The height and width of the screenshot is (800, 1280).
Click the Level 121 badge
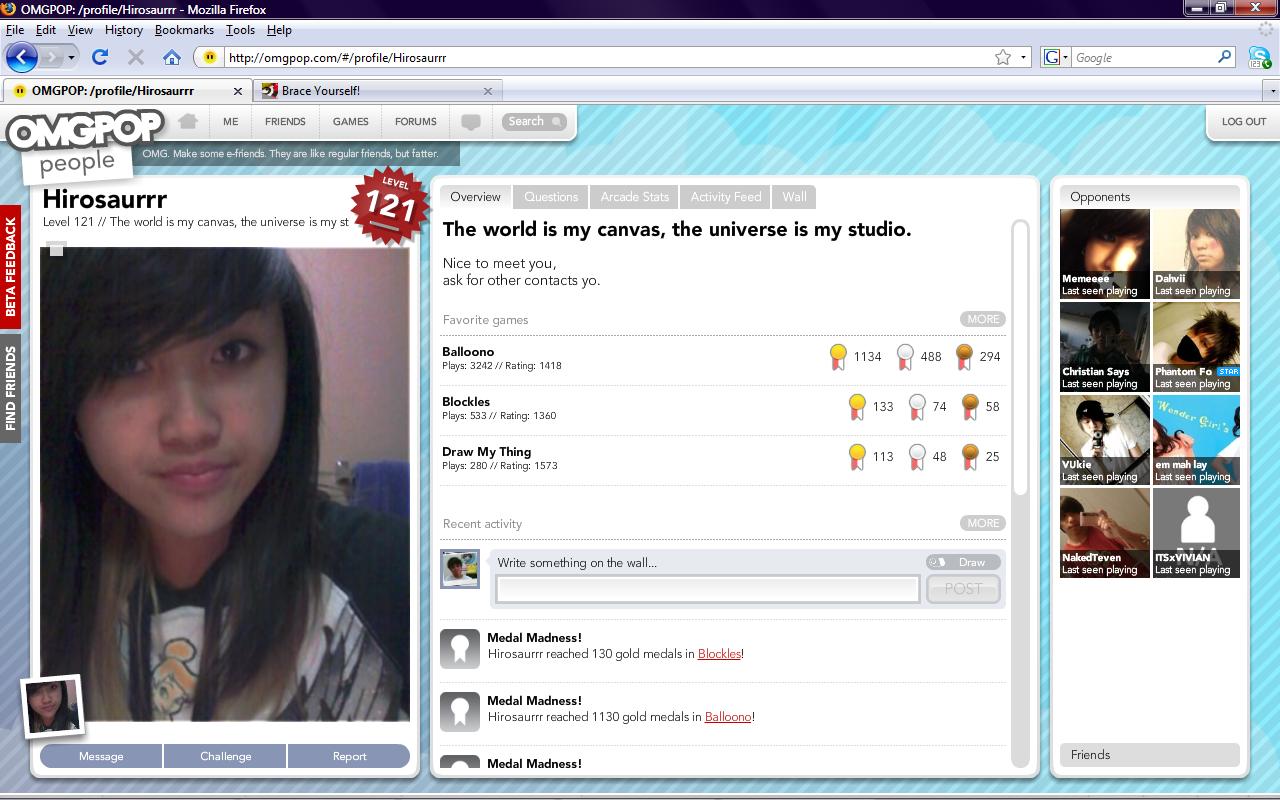click(x=391, y=204)
